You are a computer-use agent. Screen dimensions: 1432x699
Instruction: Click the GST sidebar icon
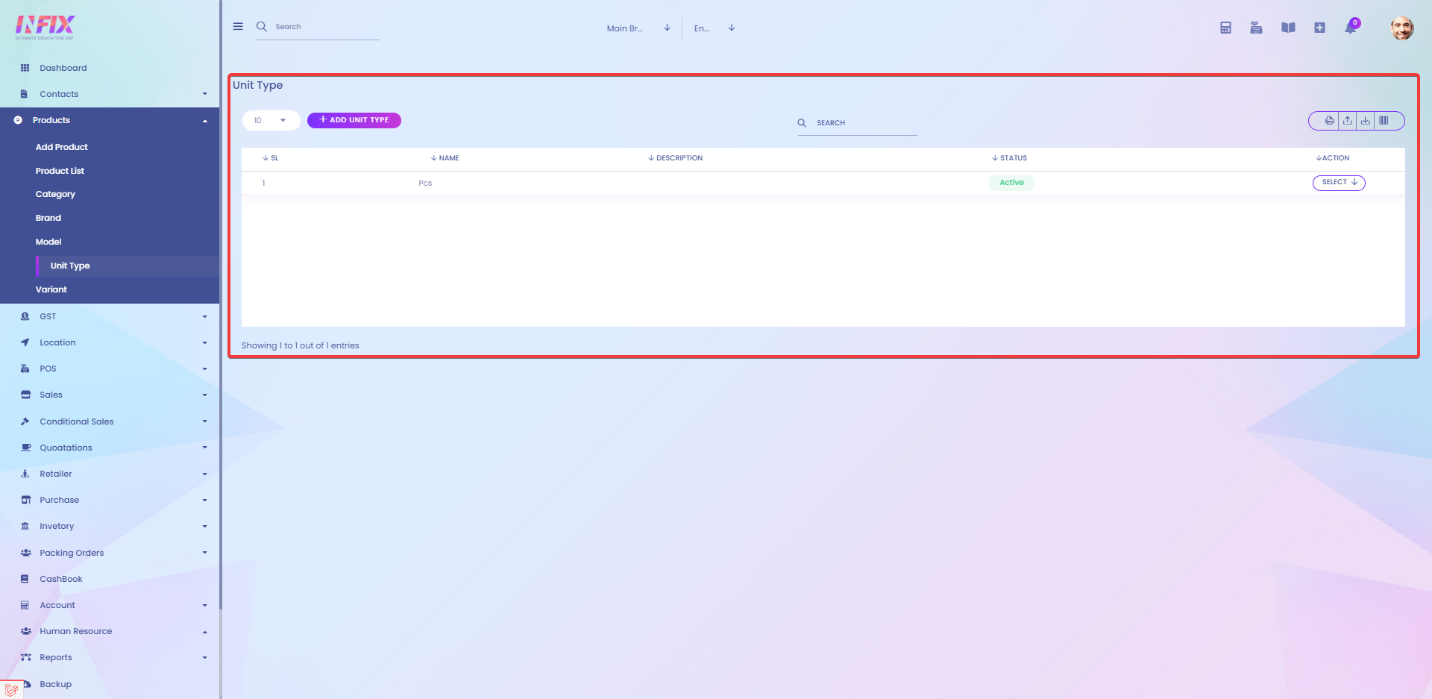(25, 316)
